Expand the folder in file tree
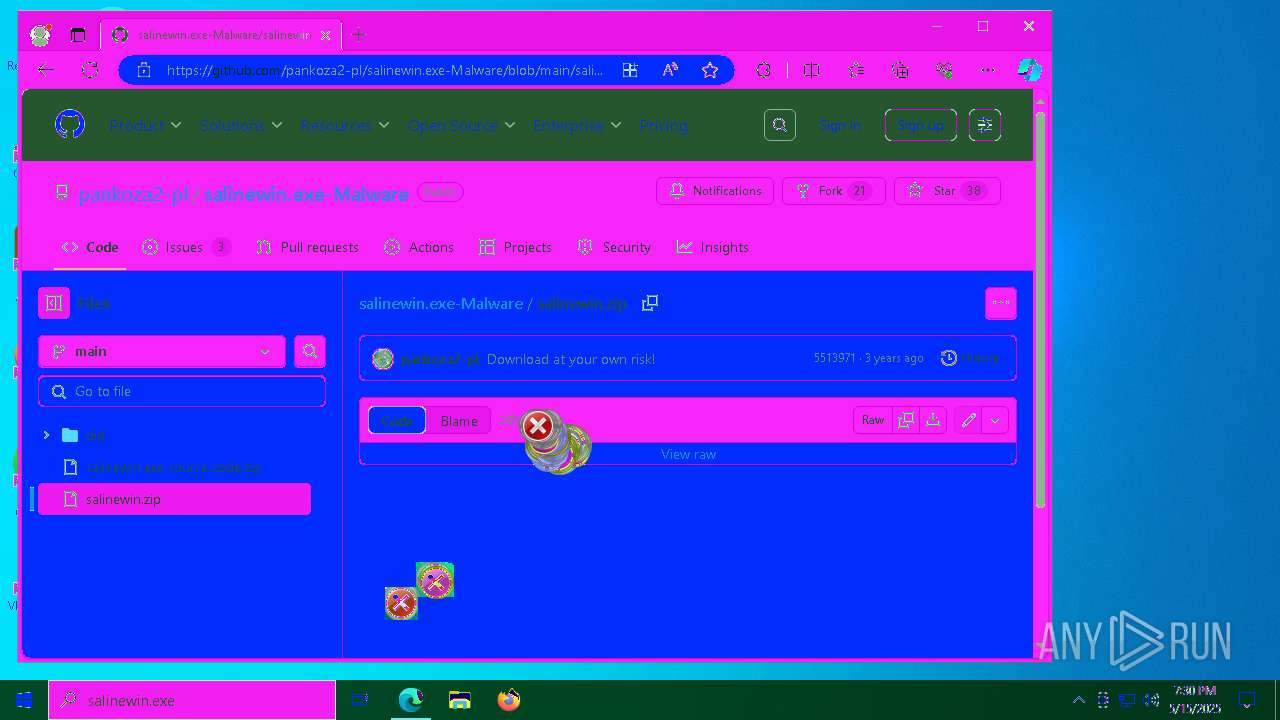 [x=46, y=435]
